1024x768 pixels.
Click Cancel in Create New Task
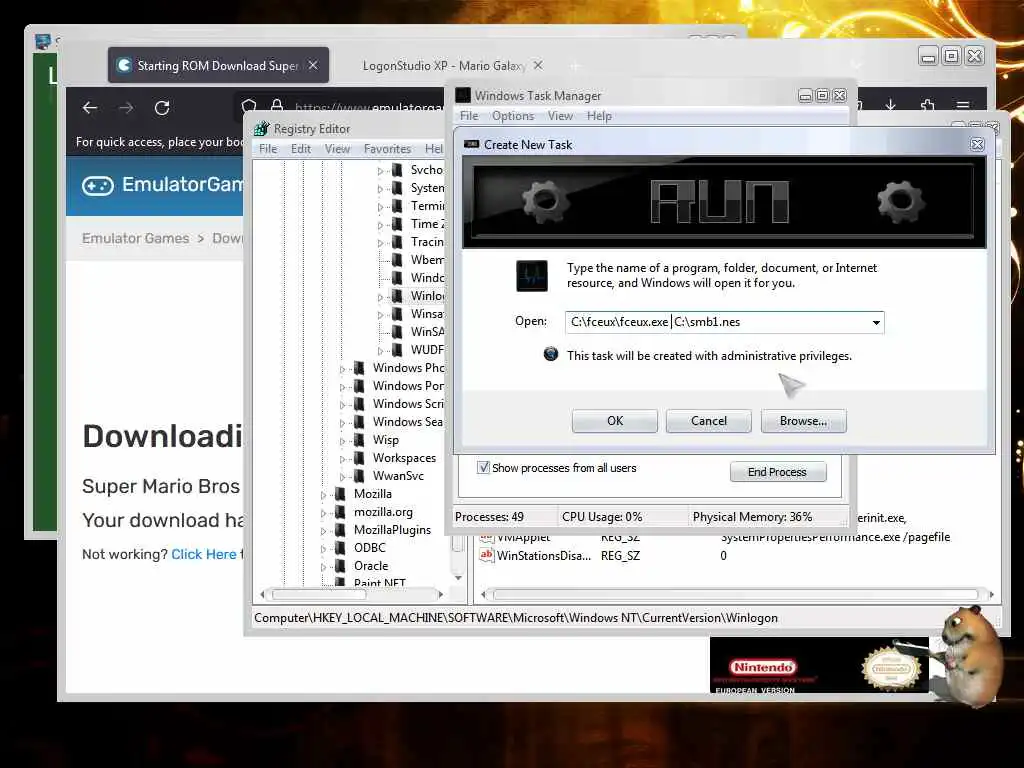pyautogui.click(x=709, y=421)
